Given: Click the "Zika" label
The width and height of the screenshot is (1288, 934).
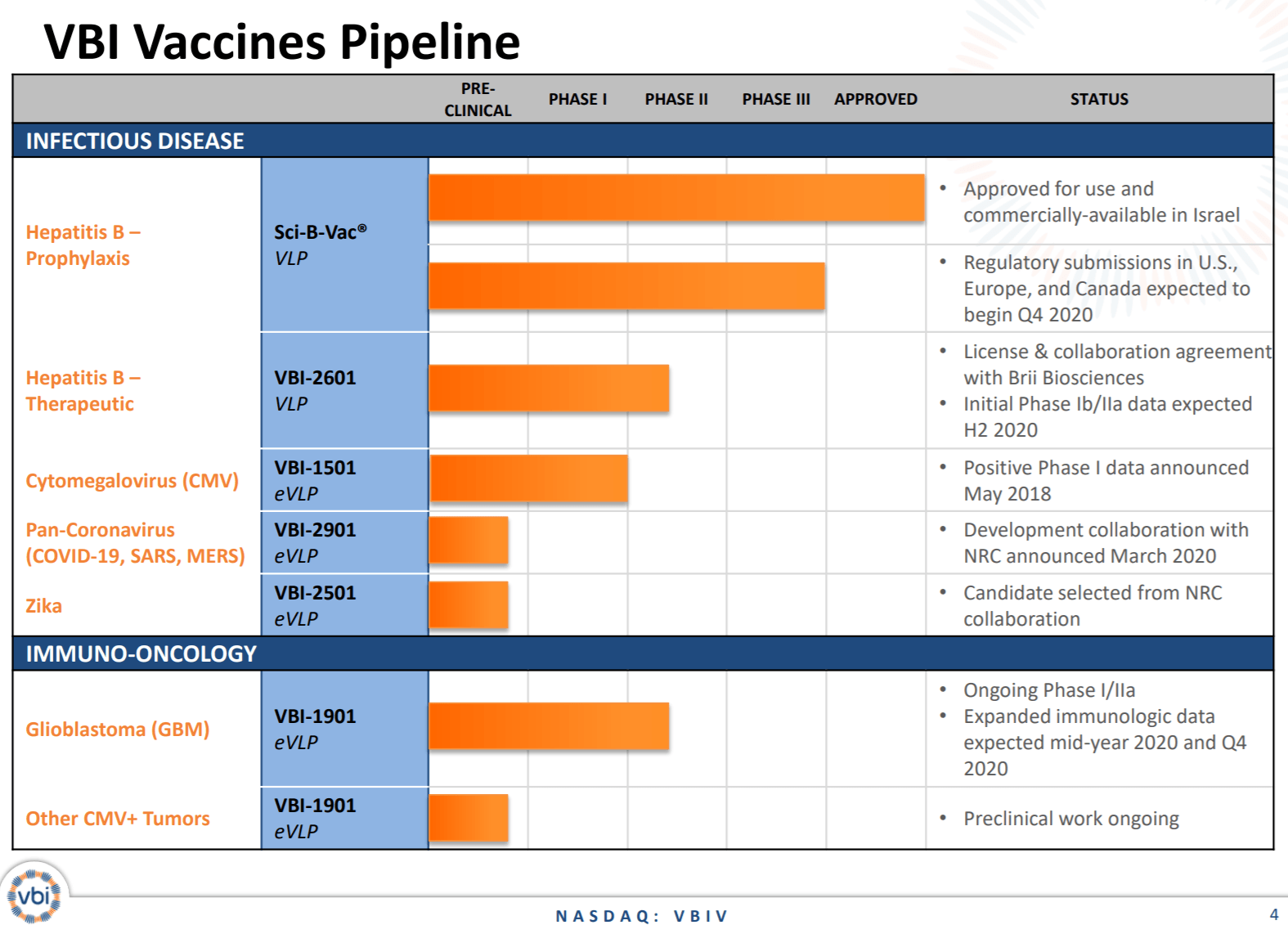Looking at the screenshot, I should click(x=43, y=606).
